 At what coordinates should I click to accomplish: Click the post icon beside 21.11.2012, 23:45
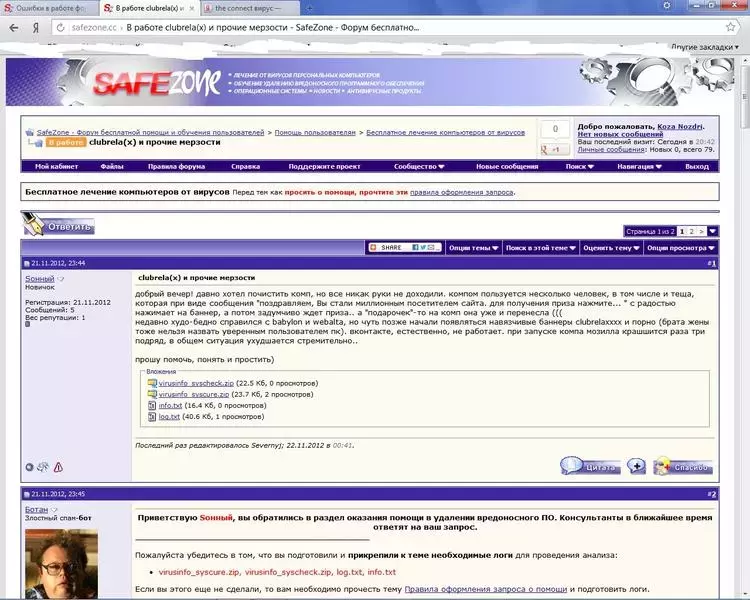tap(27, 494)
